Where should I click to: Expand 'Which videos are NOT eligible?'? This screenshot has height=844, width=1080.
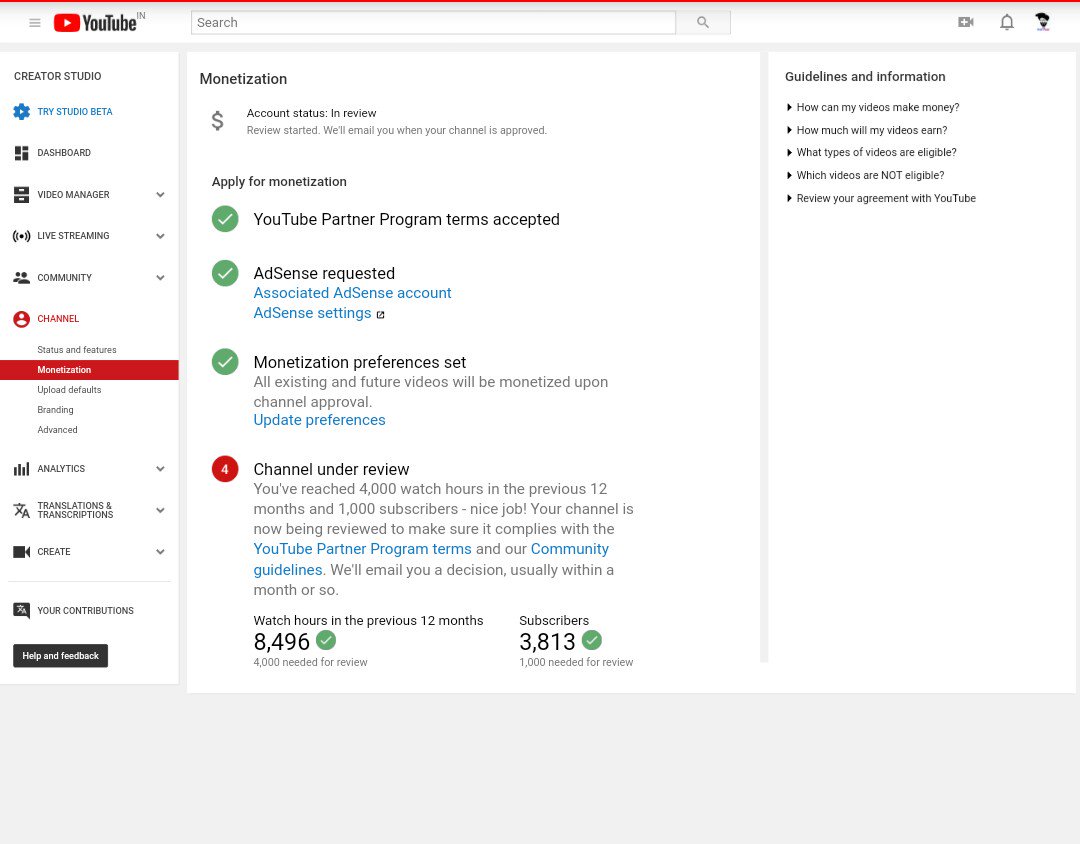coord(865,175)
